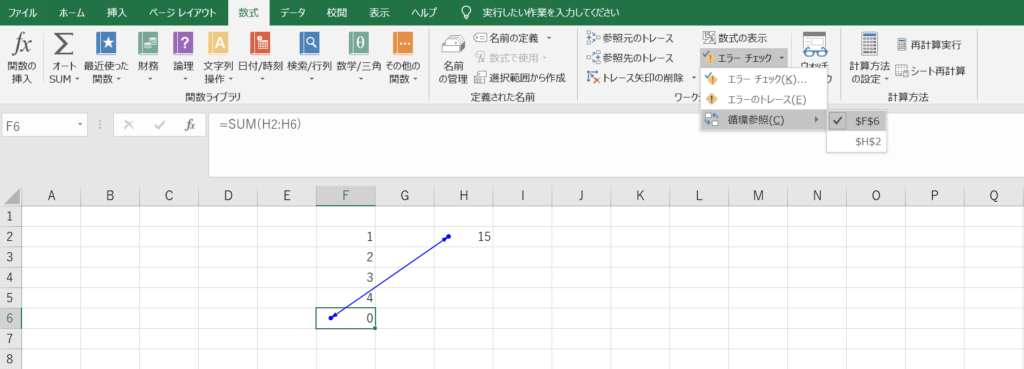
Task: Select row 2 header
Action: (10, 237)
